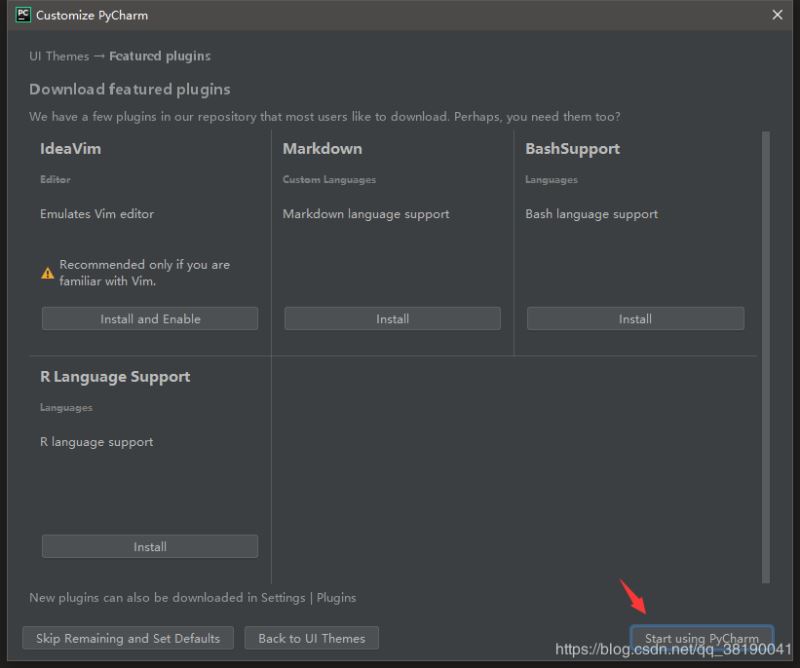Click 'Markdown language support' description
800x668 pixels.
(x=366, y=214)
